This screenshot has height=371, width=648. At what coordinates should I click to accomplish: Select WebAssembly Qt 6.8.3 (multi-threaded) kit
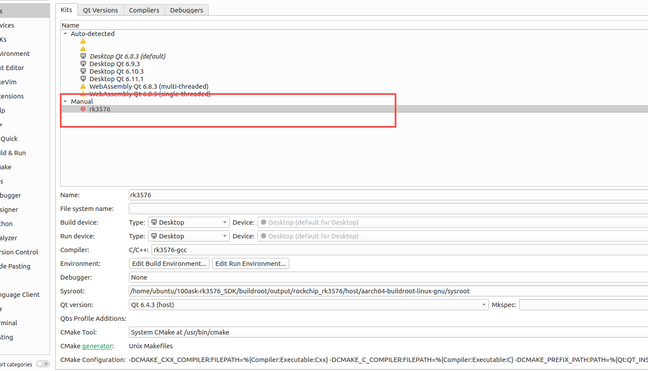(x=149, y=86)
